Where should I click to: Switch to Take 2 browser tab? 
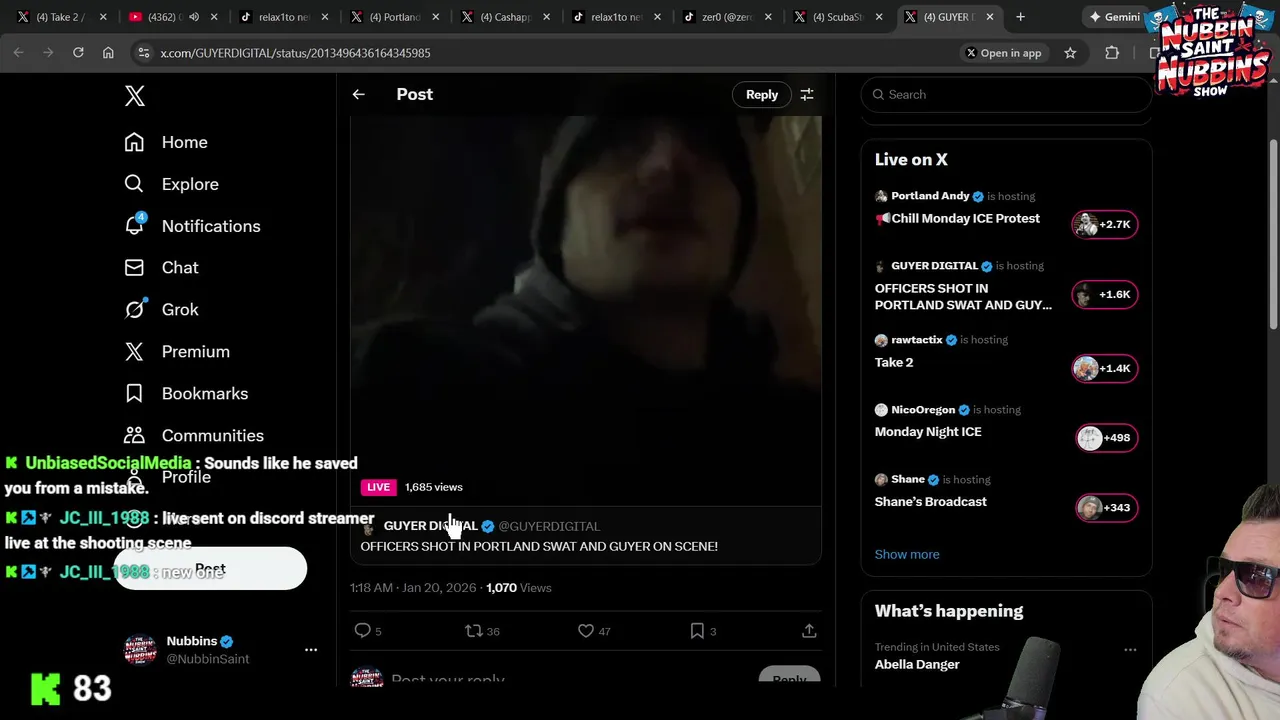[62, 17]
